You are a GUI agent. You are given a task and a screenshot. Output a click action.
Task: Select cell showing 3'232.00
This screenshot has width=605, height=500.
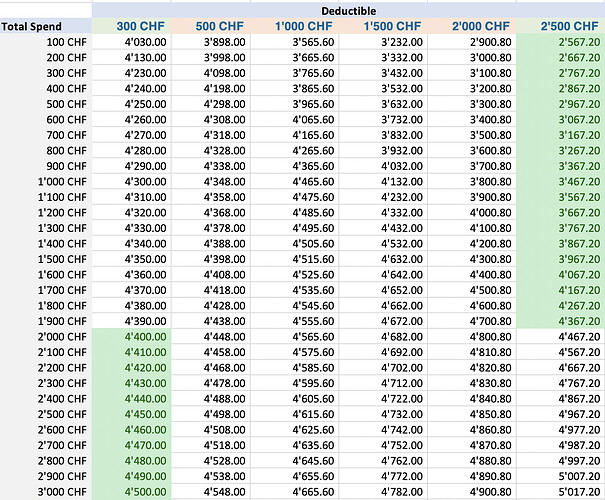[x=383, y=42]
